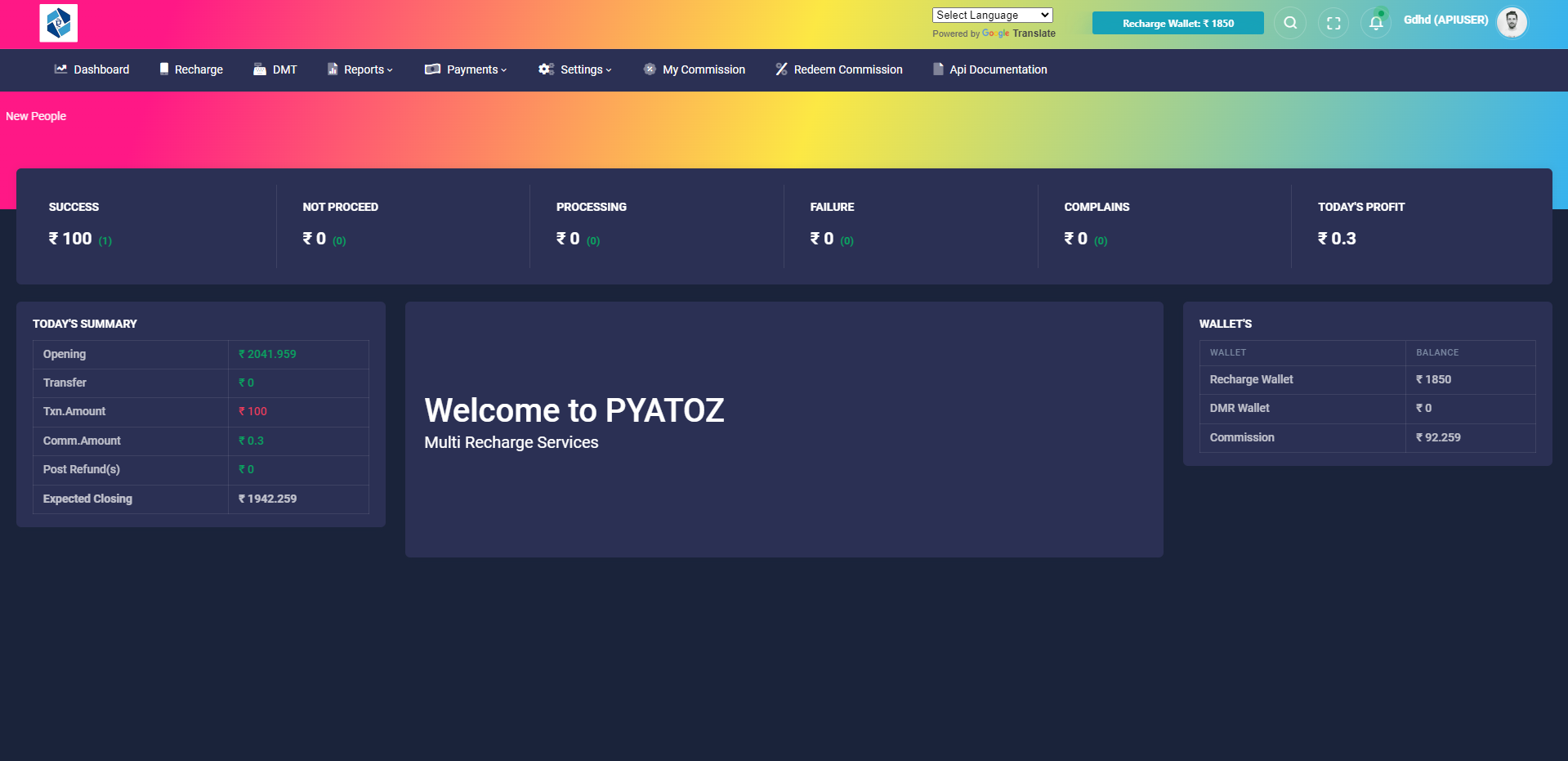
Task: Toggle fullscreen mode icon
Action: 1333,23
